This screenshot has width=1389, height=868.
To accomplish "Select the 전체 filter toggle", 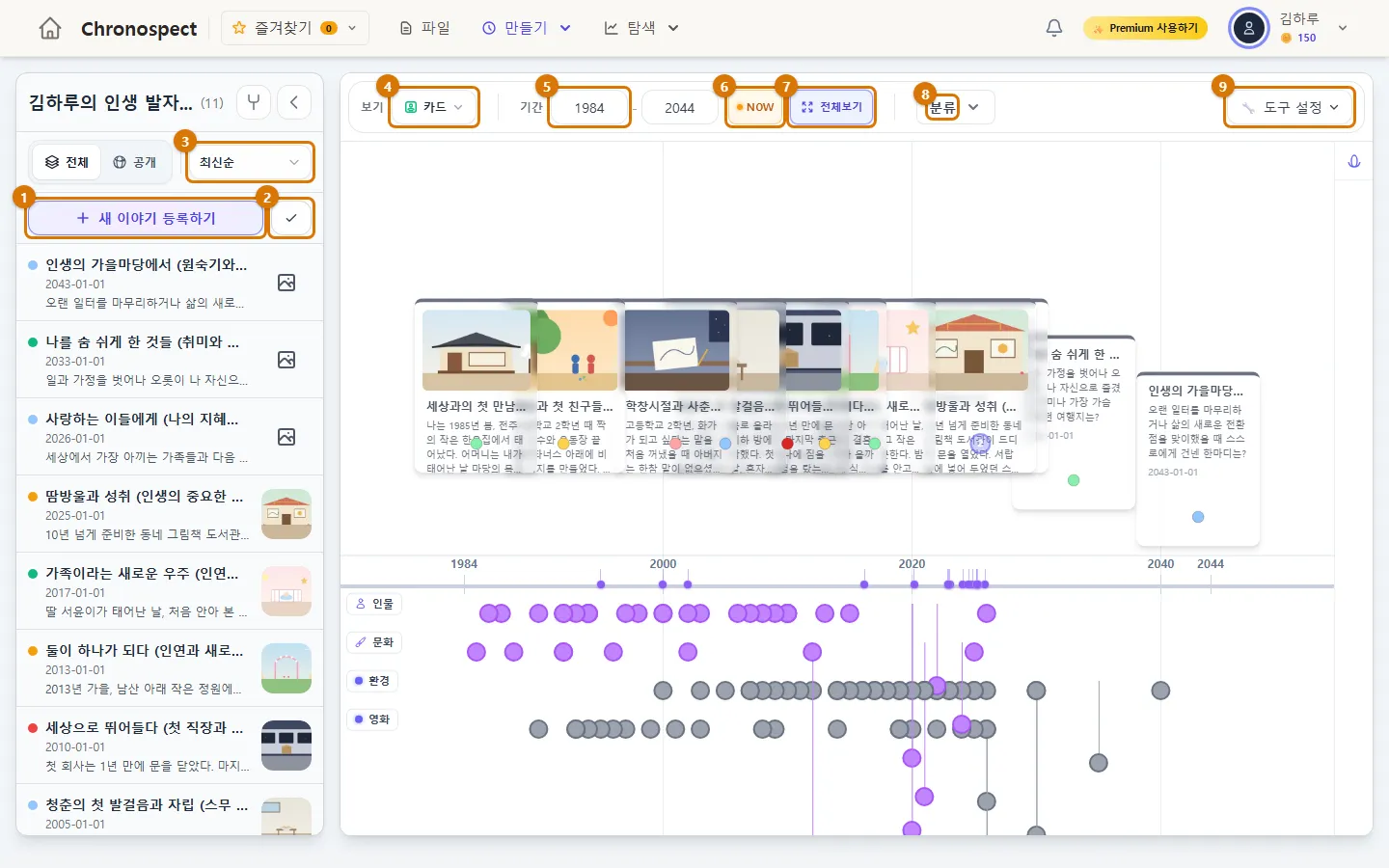I will click(67, 162).
